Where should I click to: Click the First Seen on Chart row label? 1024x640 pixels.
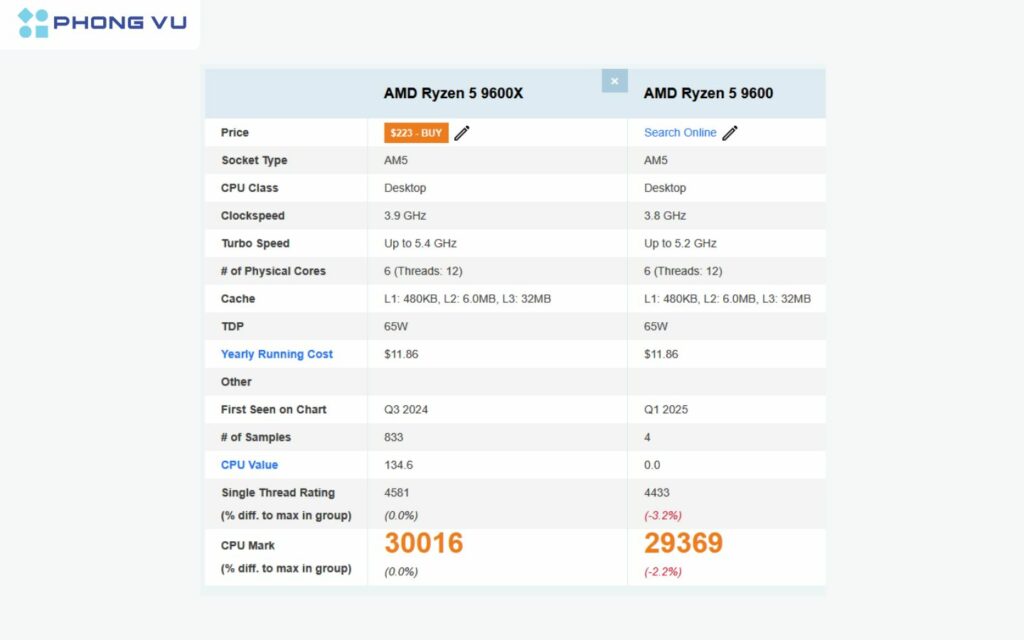click(271, 409)
